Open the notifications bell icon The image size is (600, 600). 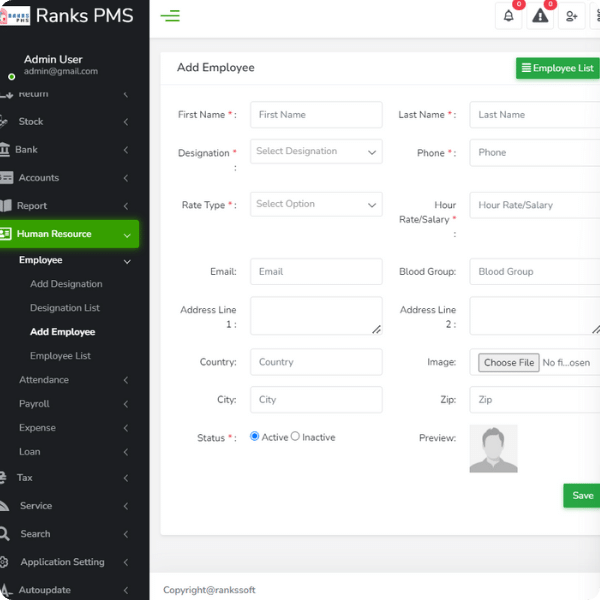coord(509,16)
